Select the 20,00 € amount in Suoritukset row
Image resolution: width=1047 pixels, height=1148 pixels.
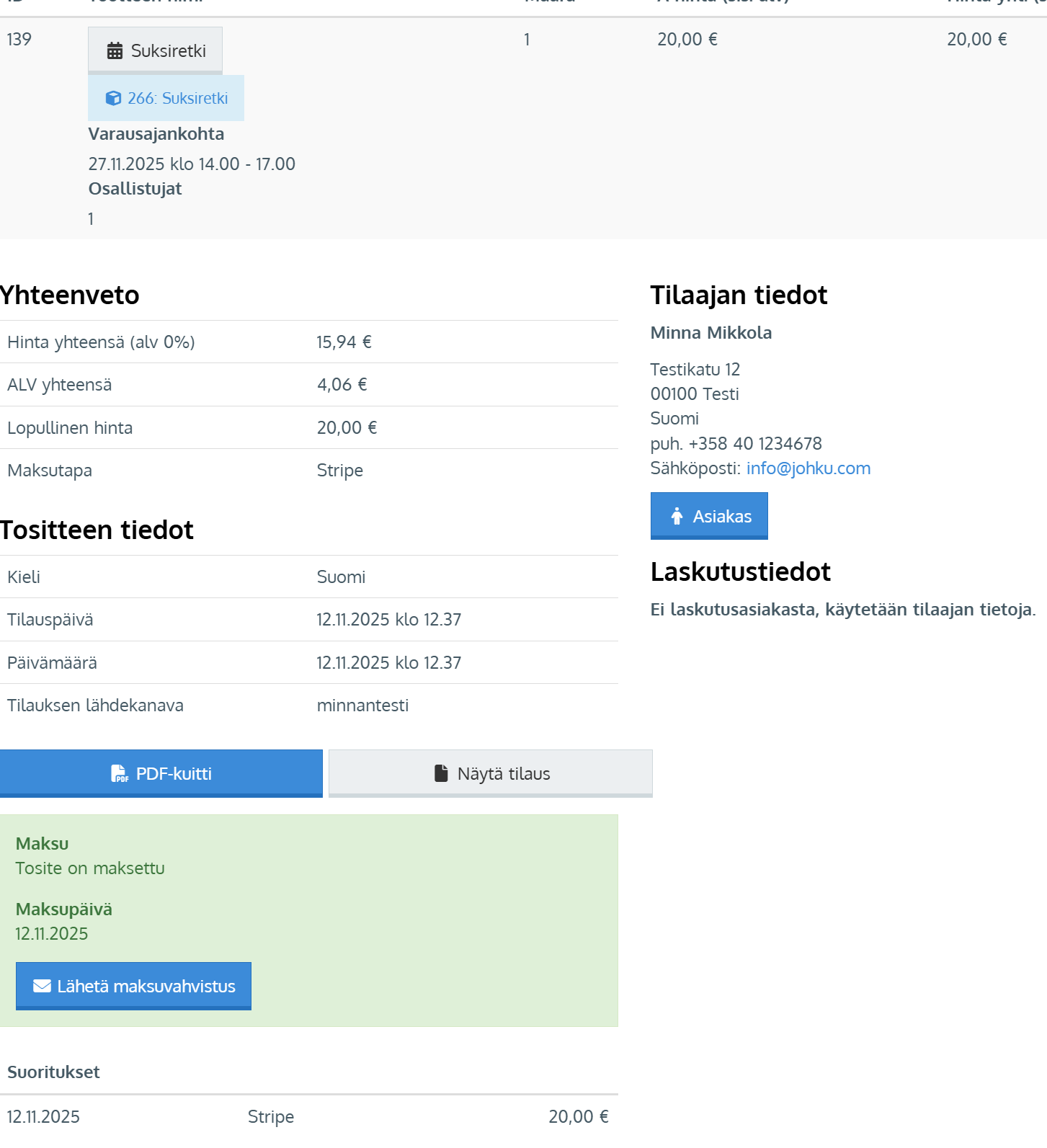[579, 1117]
